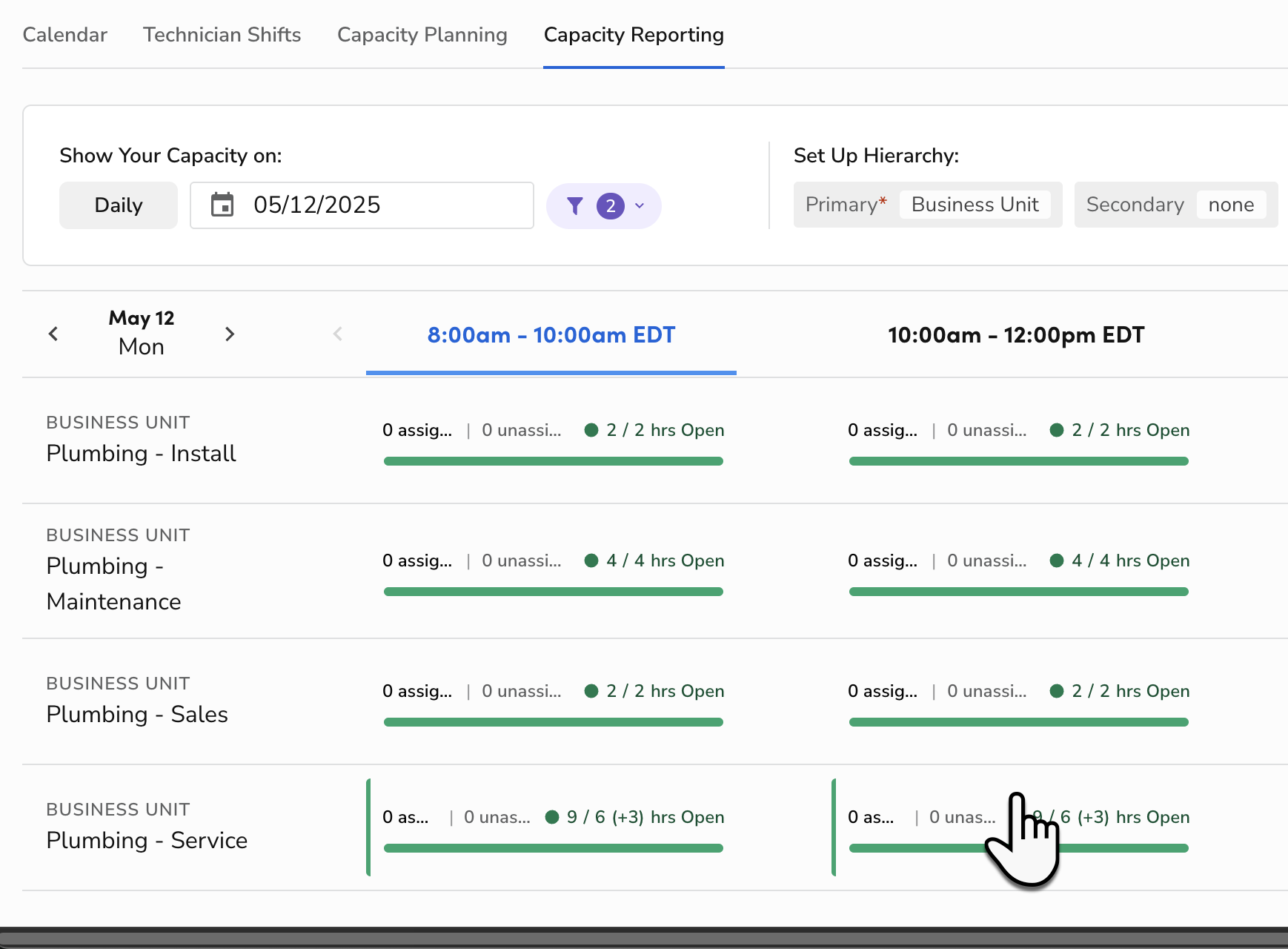The height and width of the screenshot is (949, 1288).
Task: Open the Primary Business Unit selector
Action: 975,205
